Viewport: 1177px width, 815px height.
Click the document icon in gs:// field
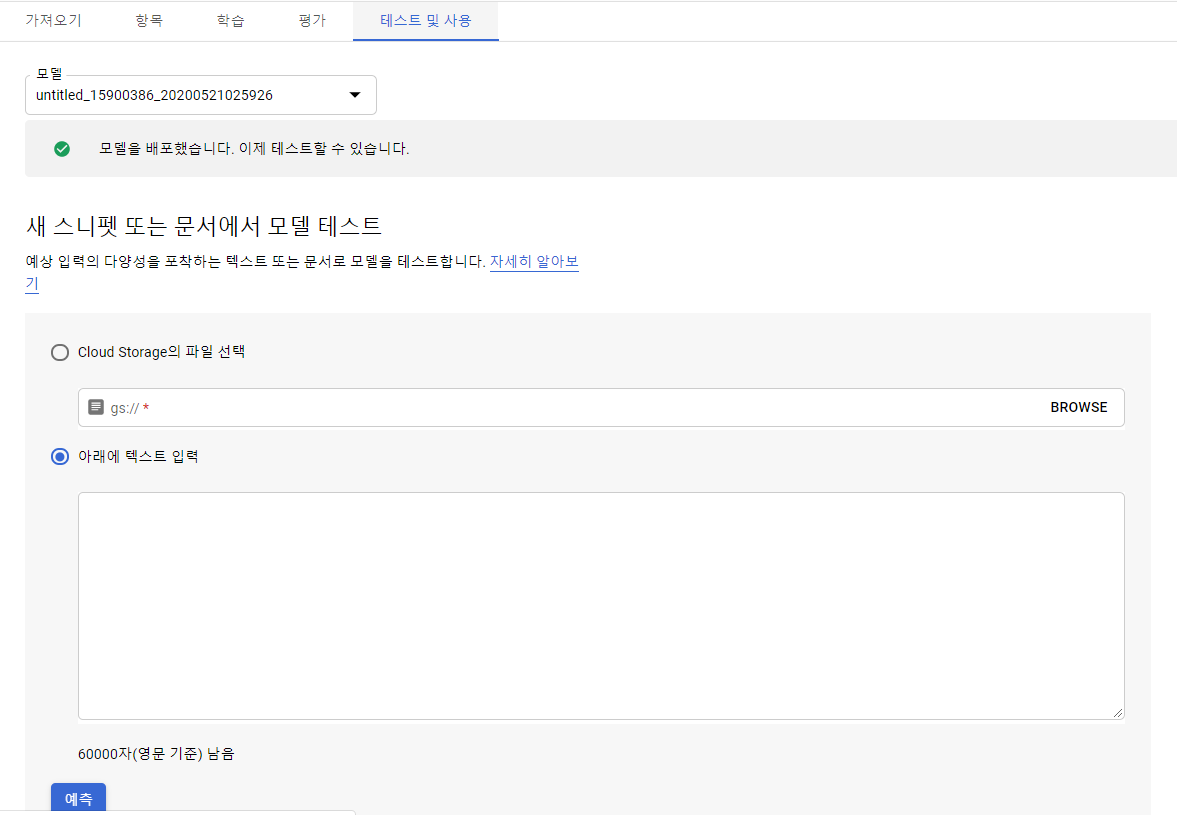[x=96, y=407]
